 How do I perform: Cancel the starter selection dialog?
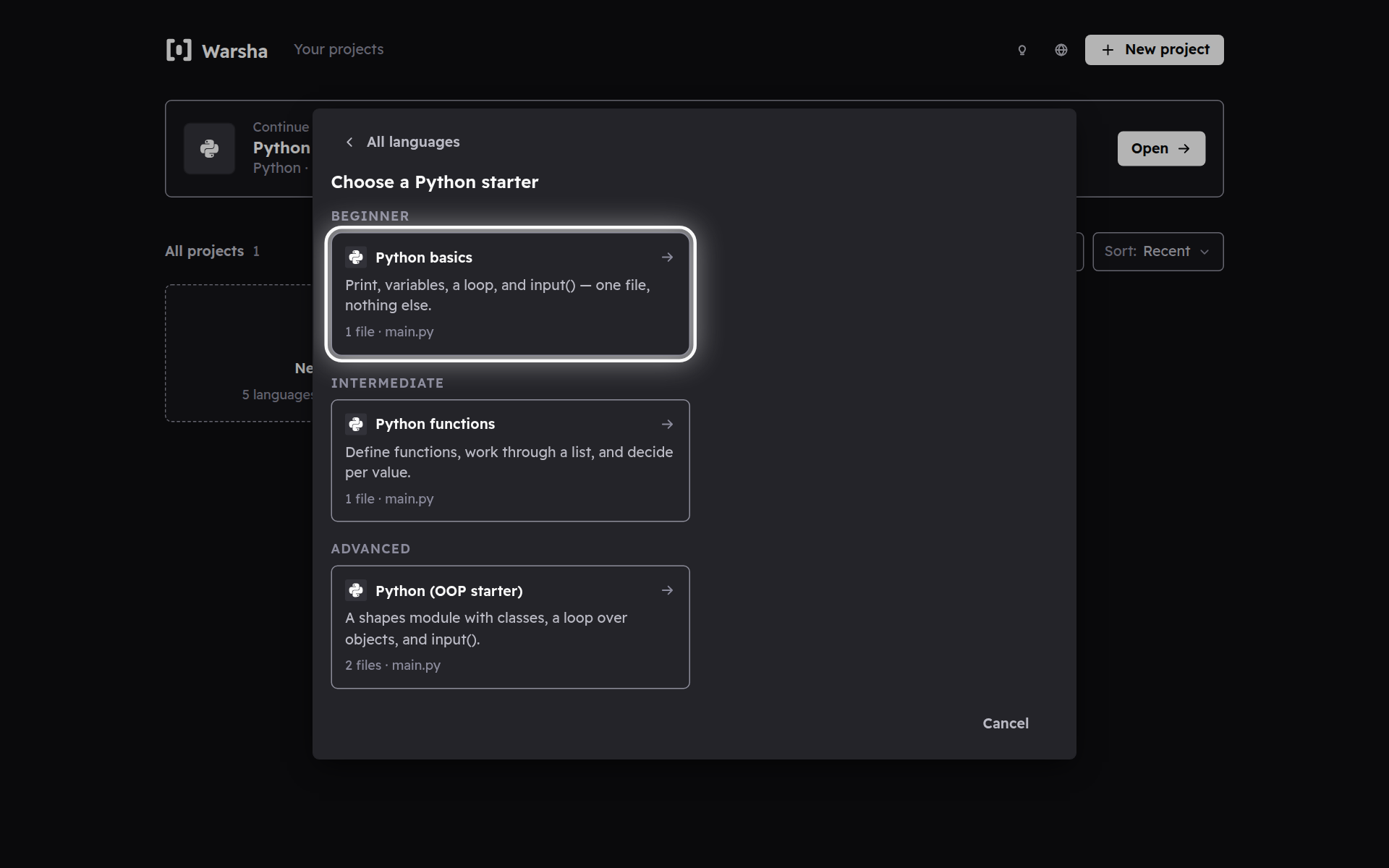click(1006, 723)
